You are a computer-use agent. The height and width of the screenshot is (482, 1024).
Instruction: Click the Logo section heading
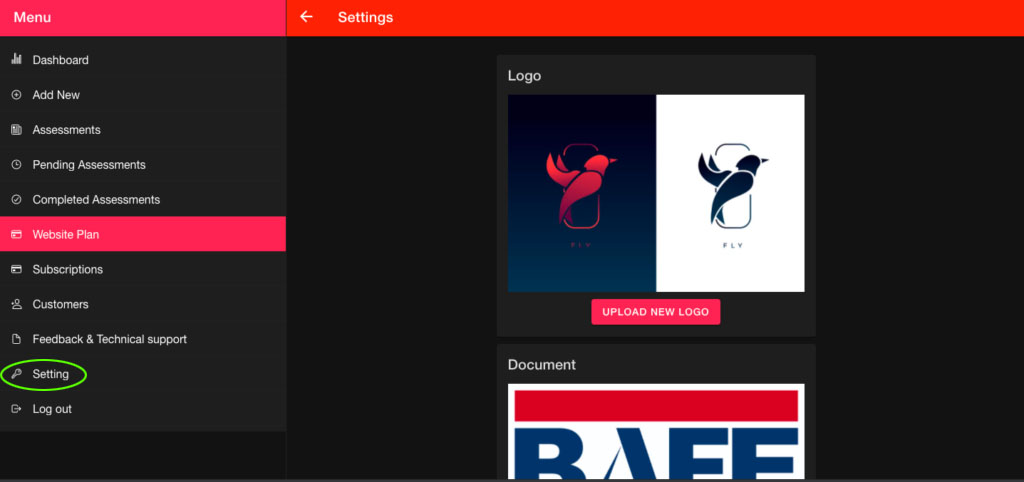click(524, 76)
